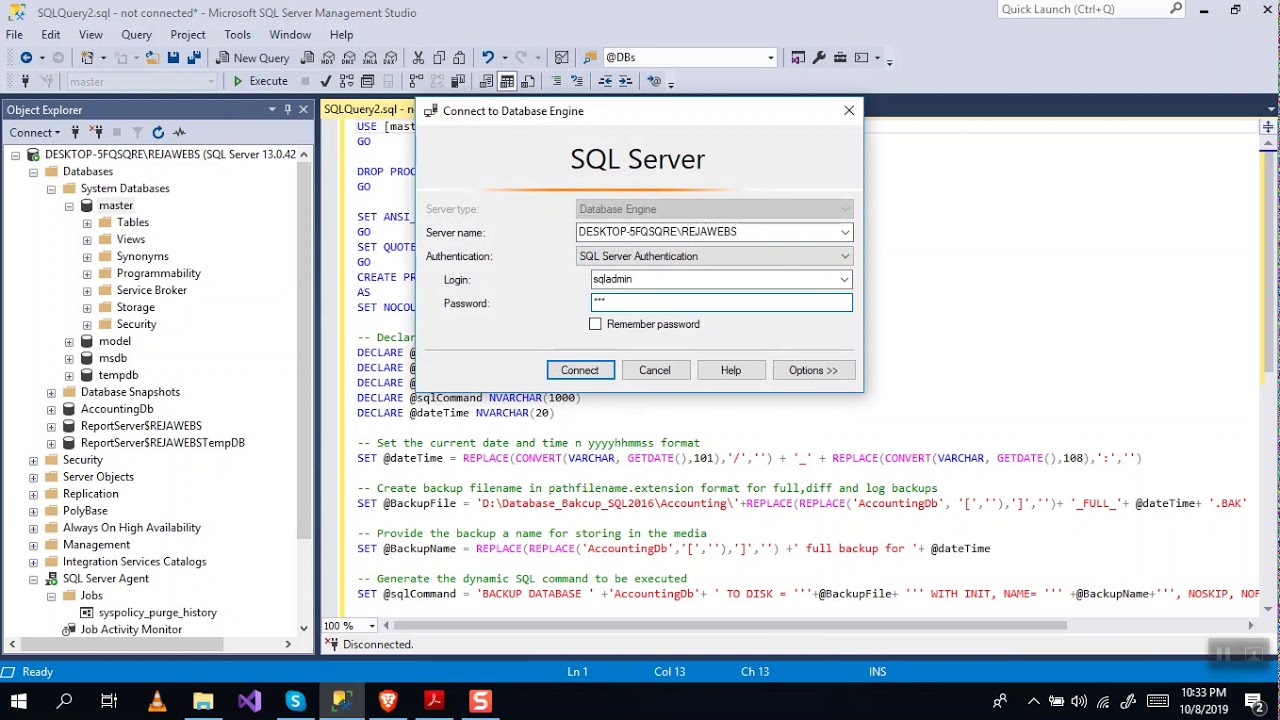Click the Results to Text icon
Screen dimensions: 1280x720
486,81
